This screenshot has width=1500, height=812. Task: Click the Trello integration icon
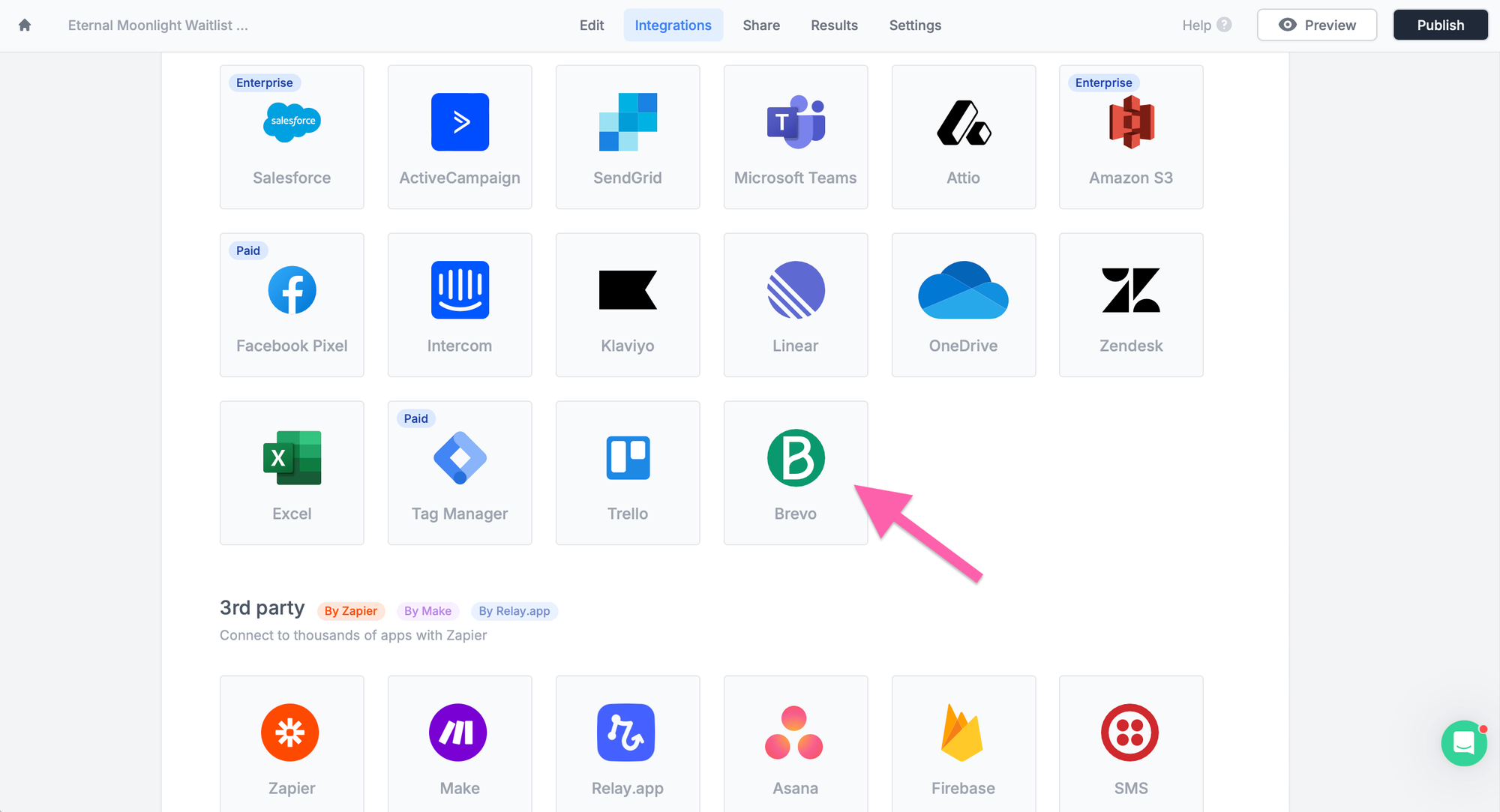pyautogui.click(x=627, y=460)
